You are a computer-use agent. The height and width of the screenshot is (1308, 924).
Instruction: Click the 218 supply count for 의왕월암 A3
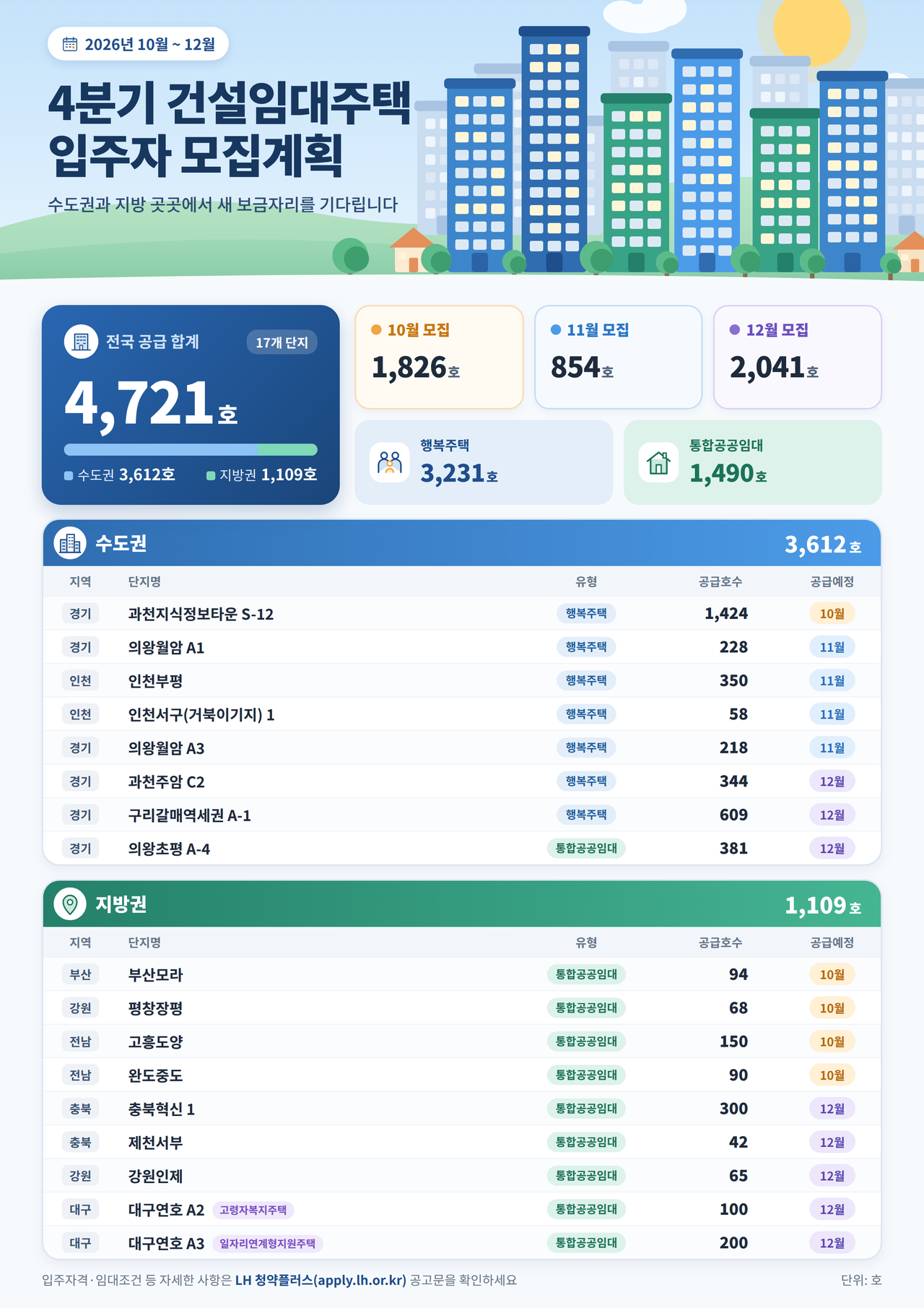pos(733,748)
